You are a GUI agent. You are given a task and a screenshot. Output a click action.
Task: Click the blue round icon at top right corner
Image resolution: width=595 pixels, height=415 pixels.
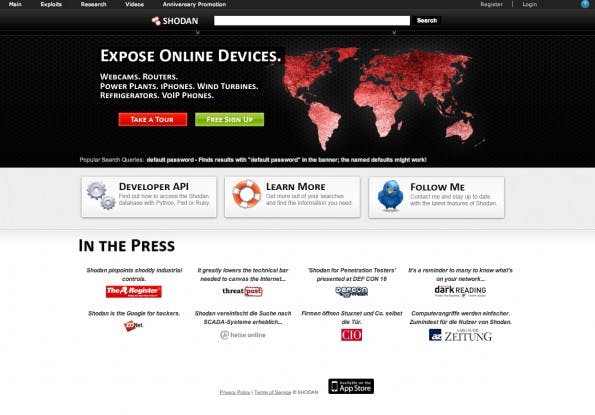[585, 4]
